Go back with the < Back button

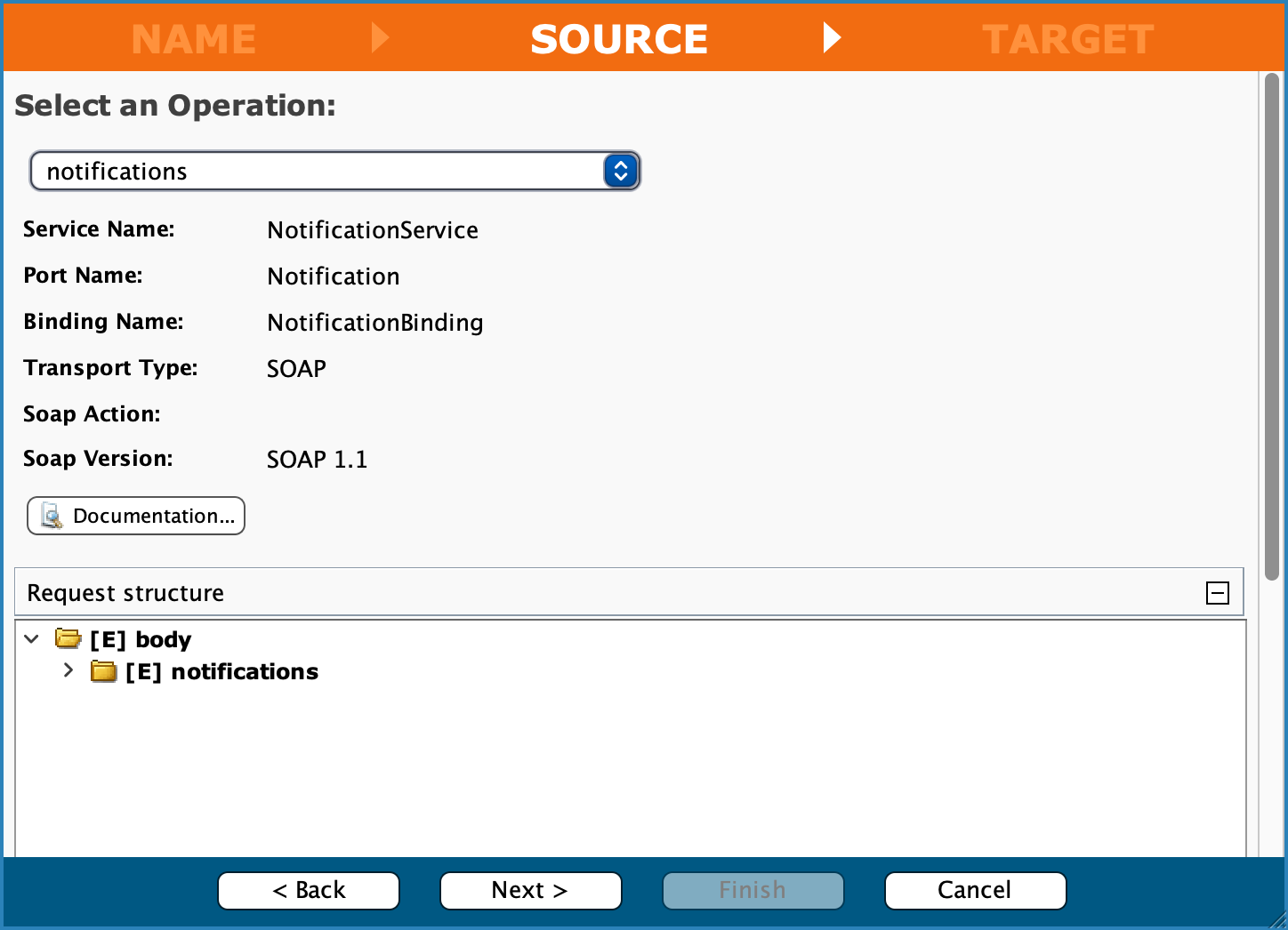[x=309, y=890]
